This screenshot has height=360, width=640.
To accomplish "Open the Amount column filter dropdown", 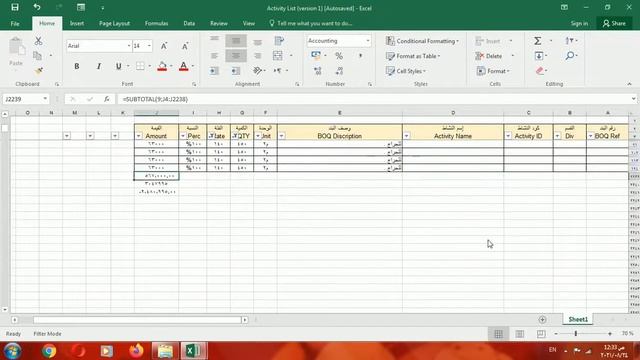I will (x=139, y=136).
